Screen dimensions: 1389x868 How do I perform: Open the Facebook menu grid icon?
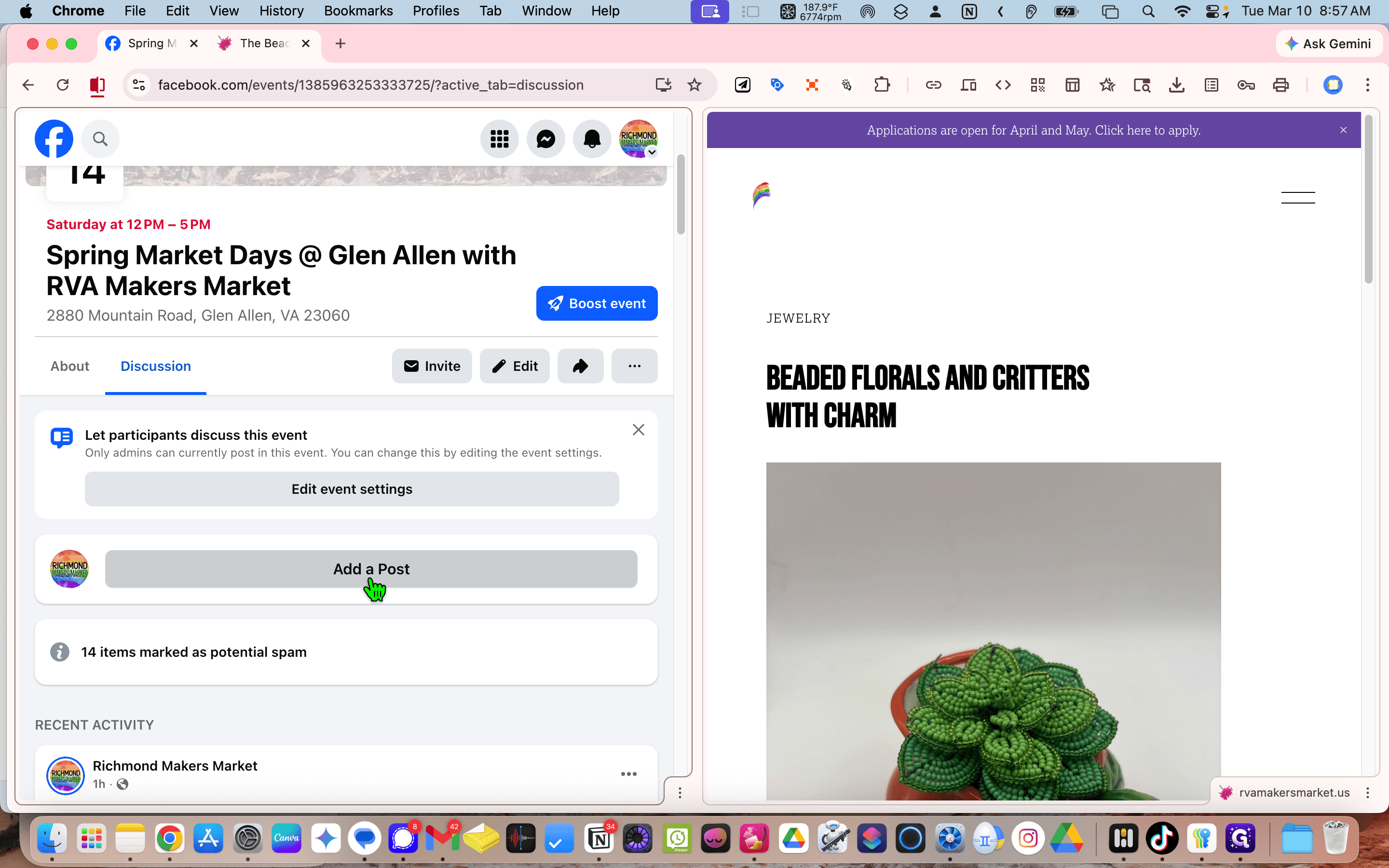499,138
